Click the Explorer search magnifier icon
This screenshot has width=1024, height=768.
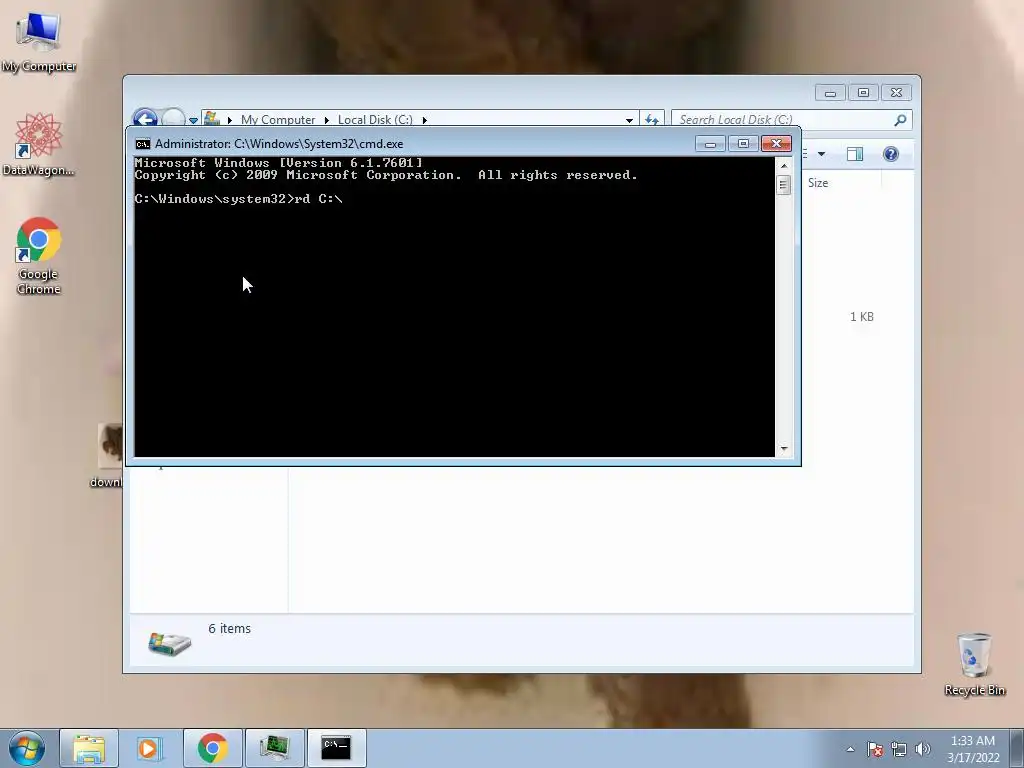click(900, 120)
